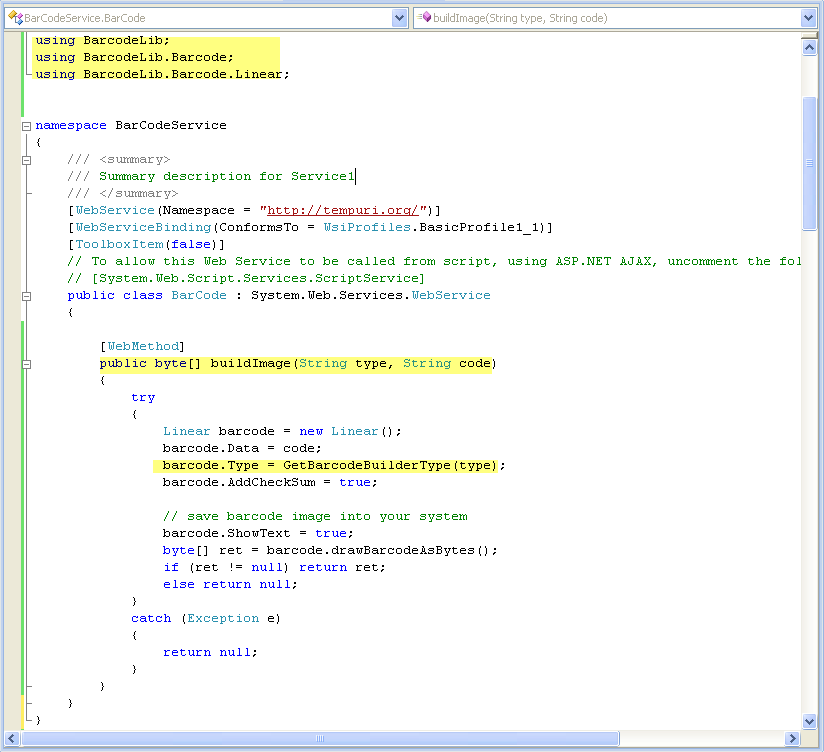Collapse the summary comment block
Screen dimensions: 824x752
point(26,160)
